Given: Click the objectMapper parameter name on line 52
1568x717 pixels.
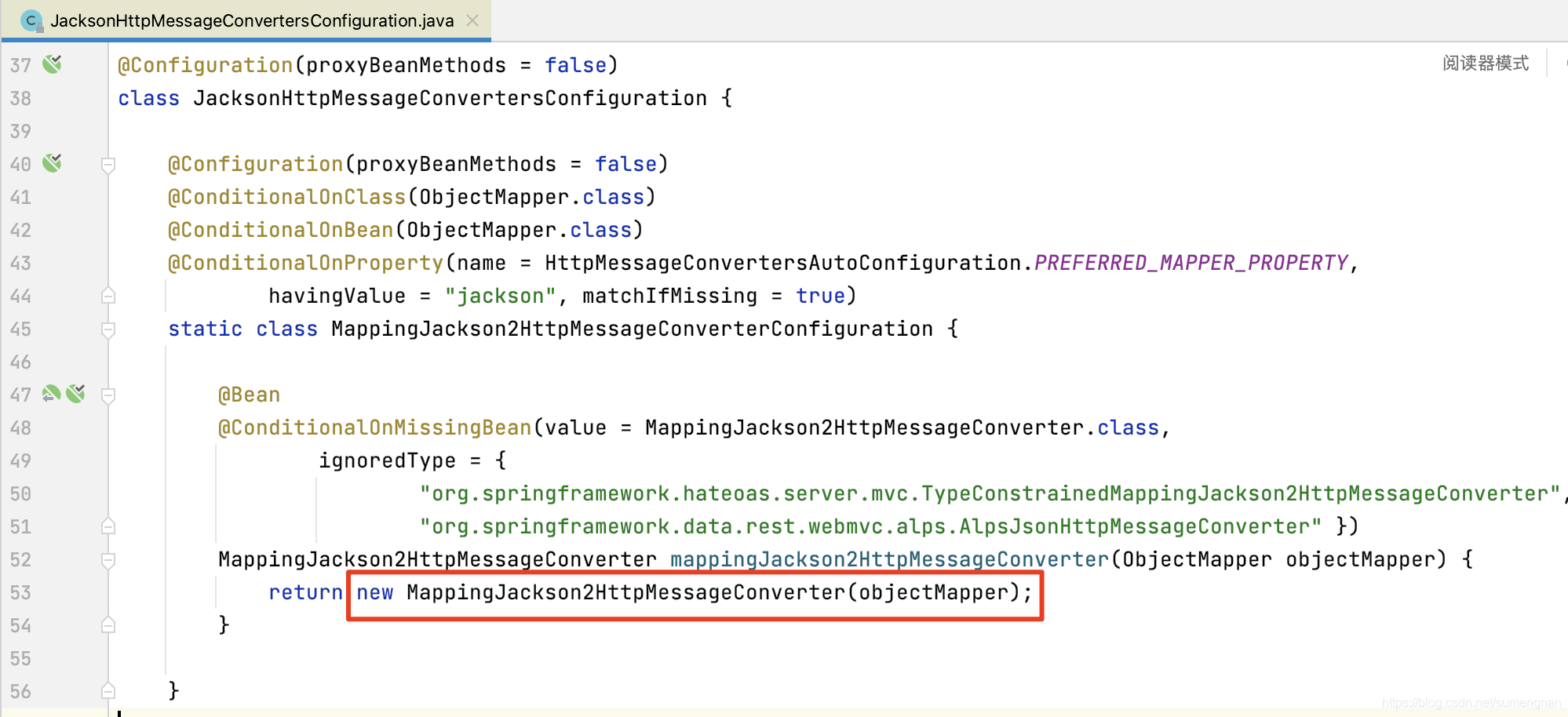Looking at the screenshot, I should [x=1360, y=559].
